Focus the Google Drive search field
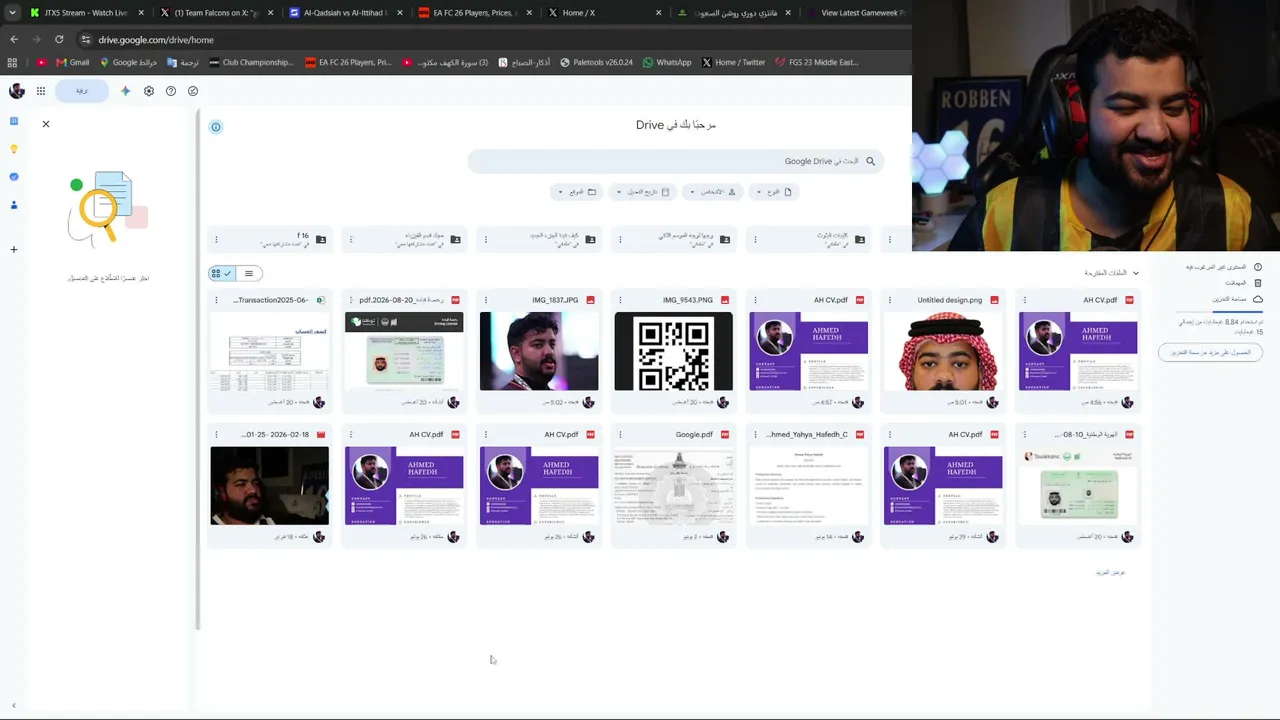 pyautogui.click(x=676, y=161)
